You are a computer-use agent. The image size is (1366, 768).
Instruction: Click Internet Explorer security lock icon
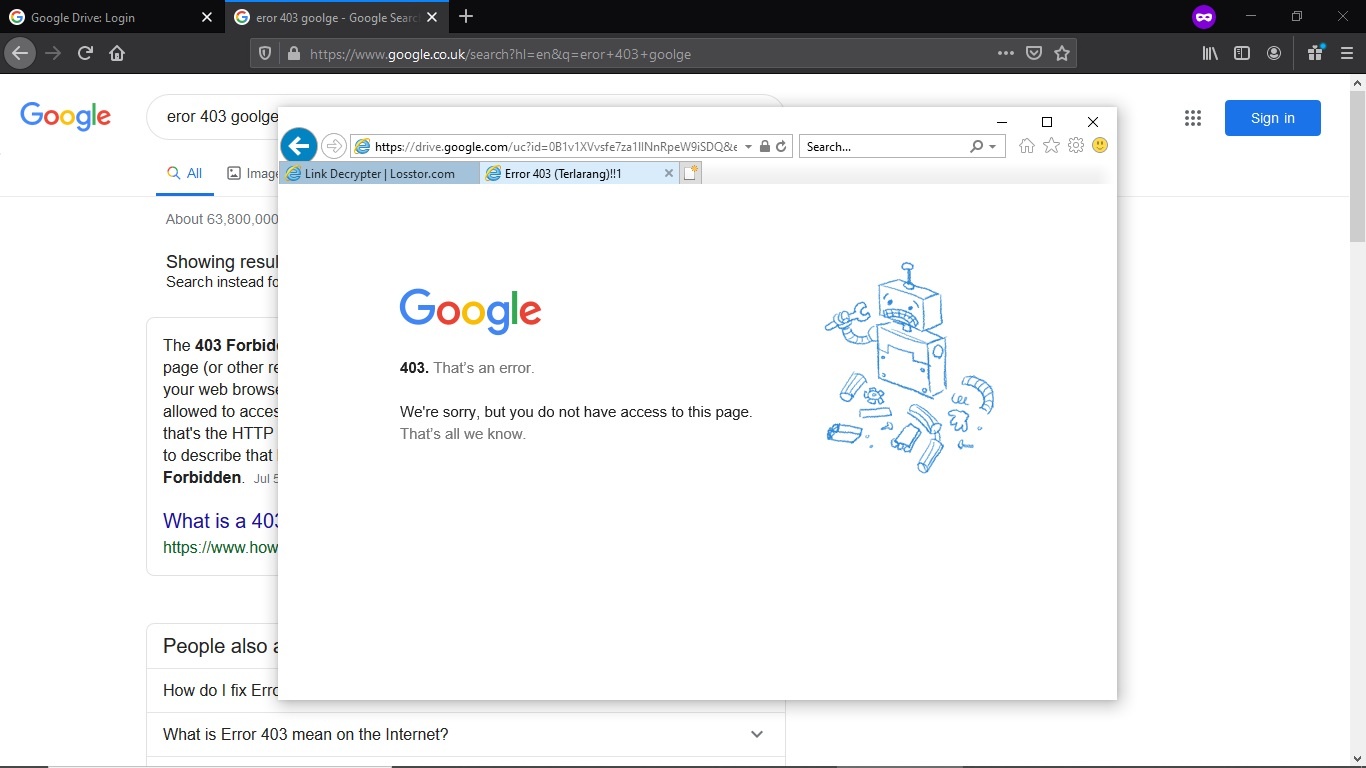pyautogui.click(x=765, y=146)
